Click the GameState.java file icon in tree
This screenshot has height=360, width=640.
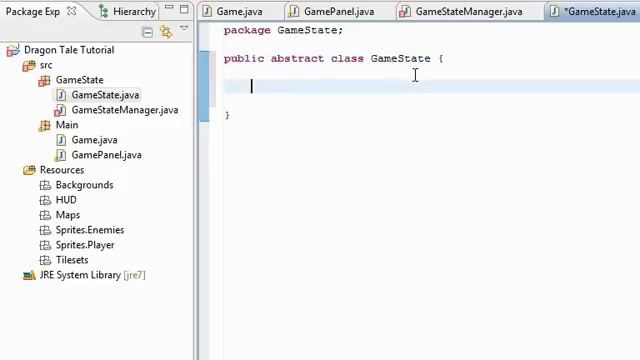(x=61, y=95)
